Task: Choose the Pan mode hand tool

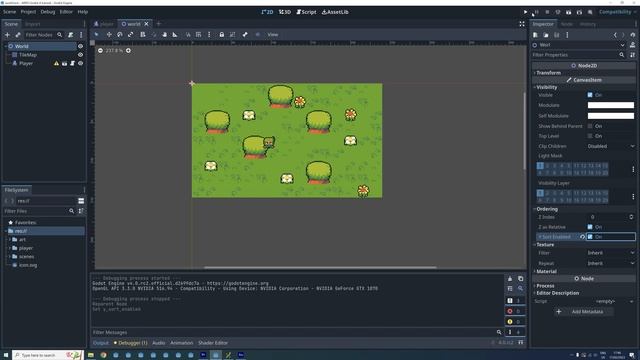Action: click(164, 35)
